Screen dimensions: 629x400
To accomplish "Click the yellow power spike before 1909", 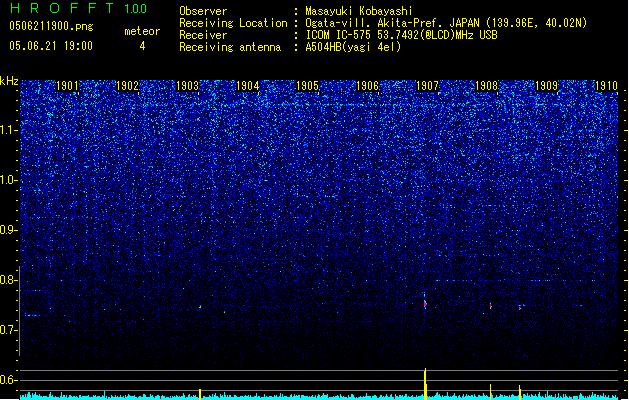I will 520,392.
